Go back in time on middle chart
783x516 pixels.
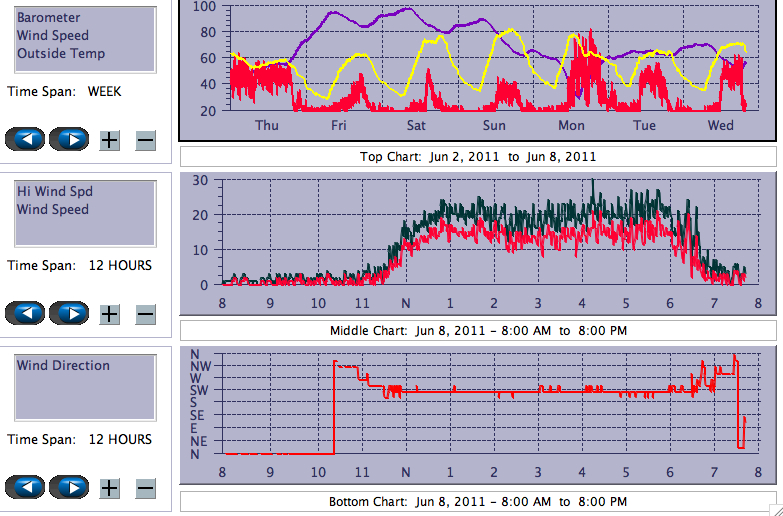(25, 313)
